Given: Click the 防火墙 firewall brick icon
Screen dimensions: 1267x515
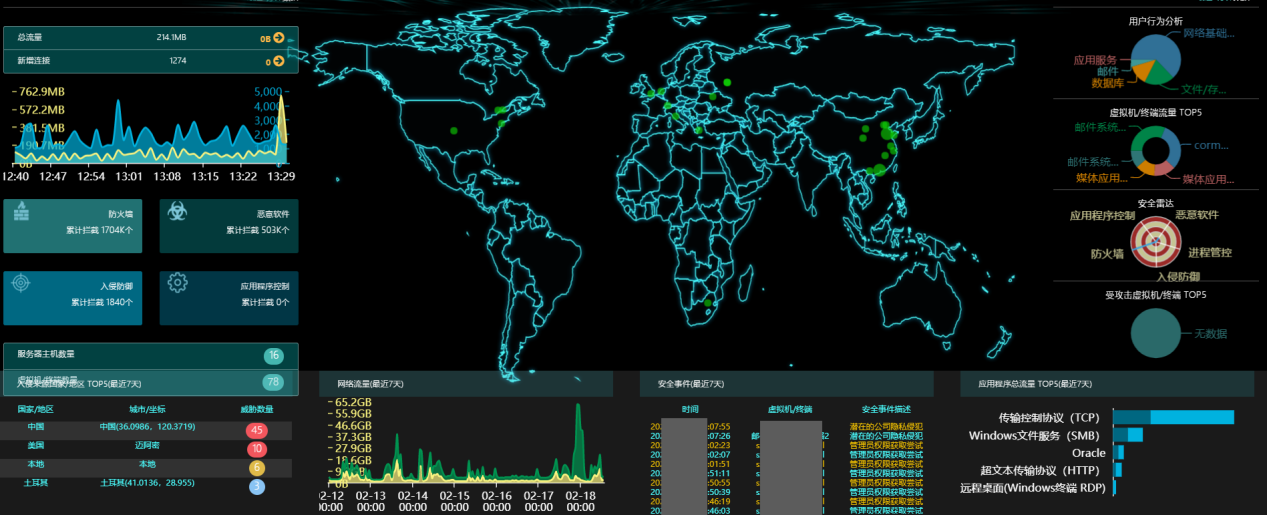Looking at the screenshot, I should tap(23, 212).
